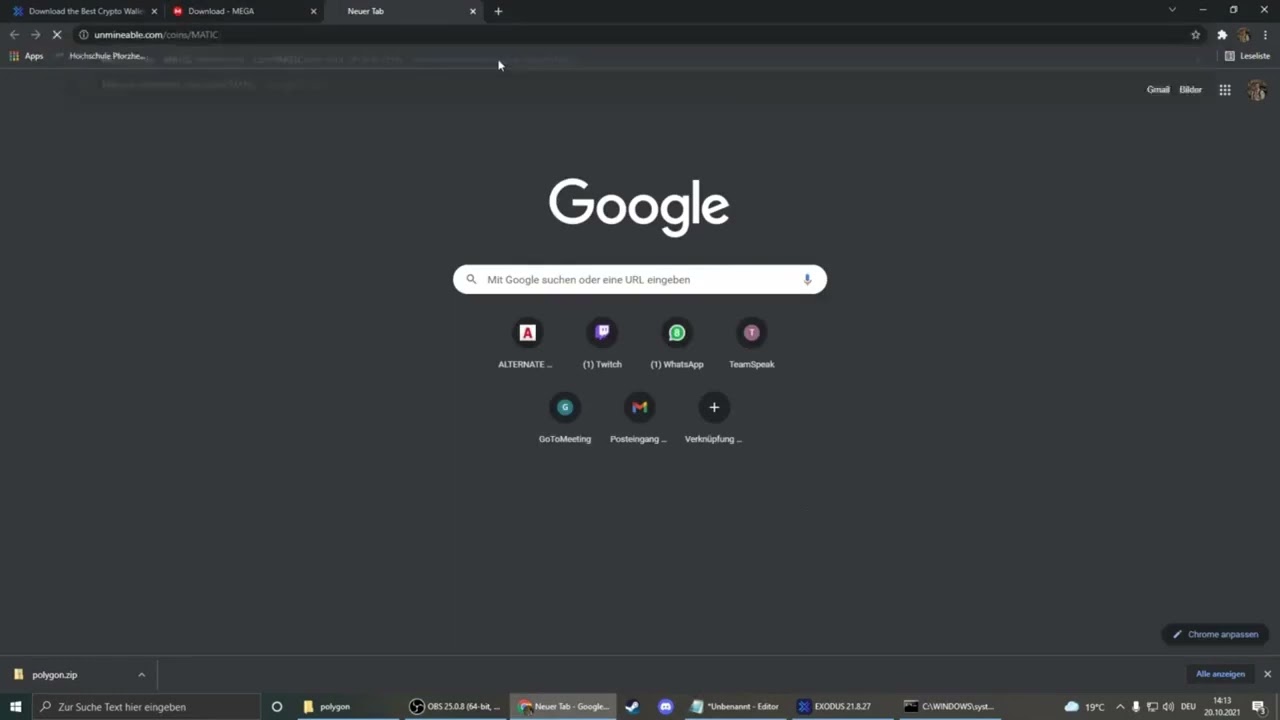Open the Gmail link
The width and height of the screenshot is (1280, 720).
coord(1158,90)
